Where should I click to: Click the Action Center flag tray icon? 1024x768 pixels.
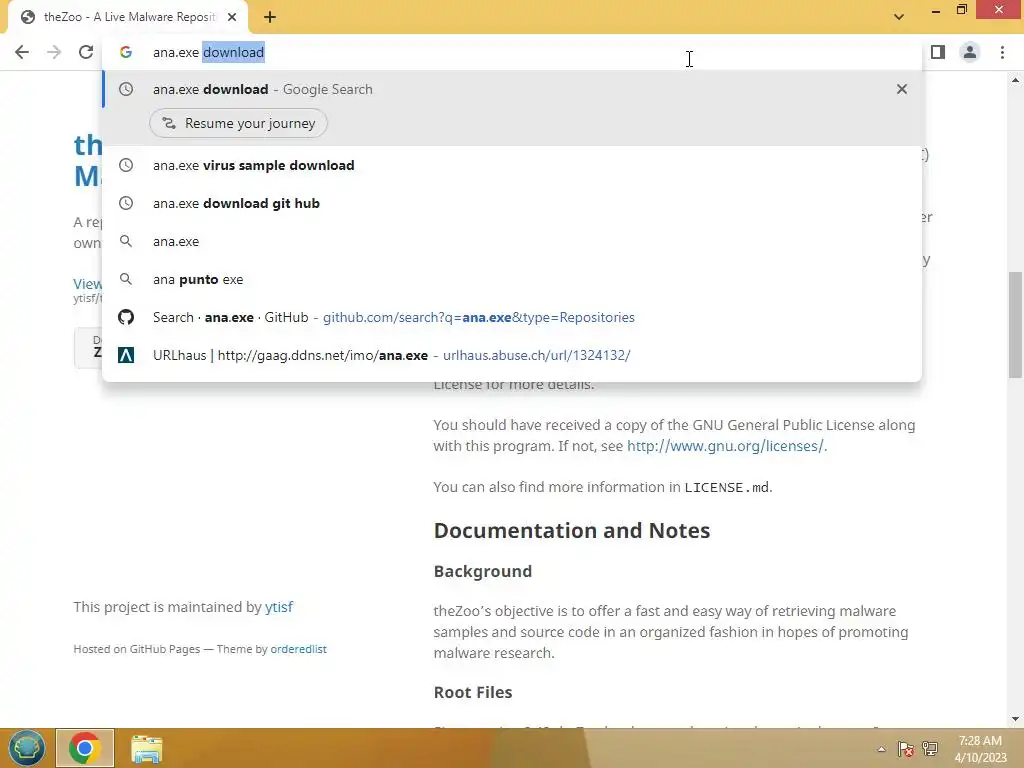[x=905, y=749]
